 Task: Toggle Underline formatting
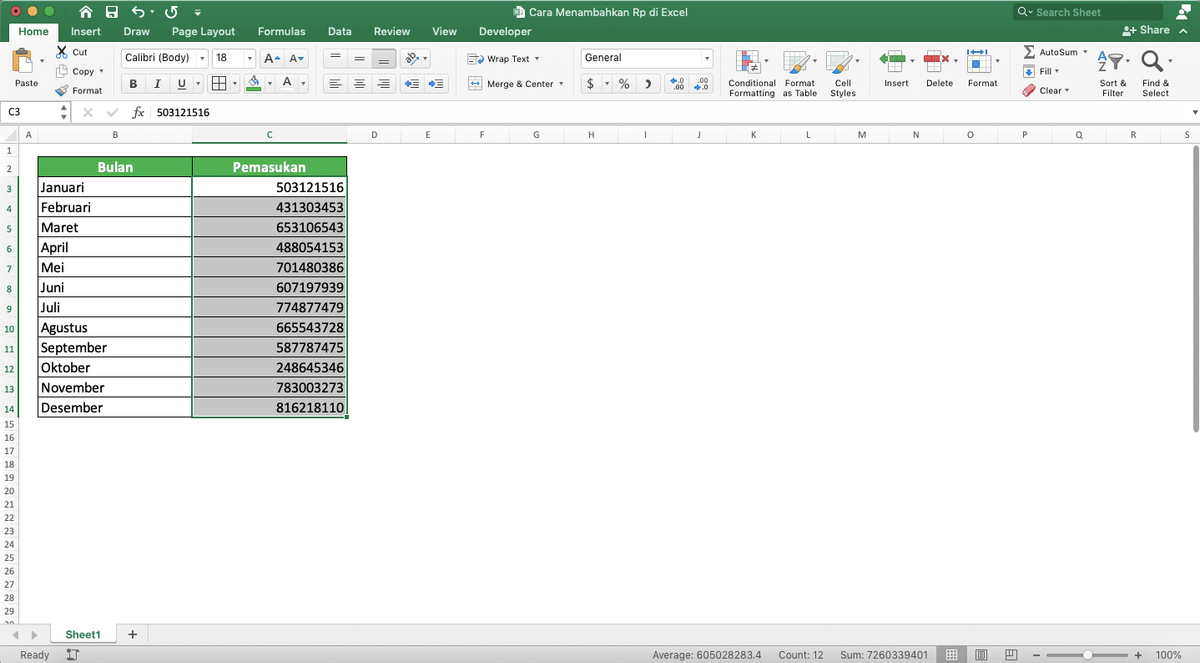(181, 84)
